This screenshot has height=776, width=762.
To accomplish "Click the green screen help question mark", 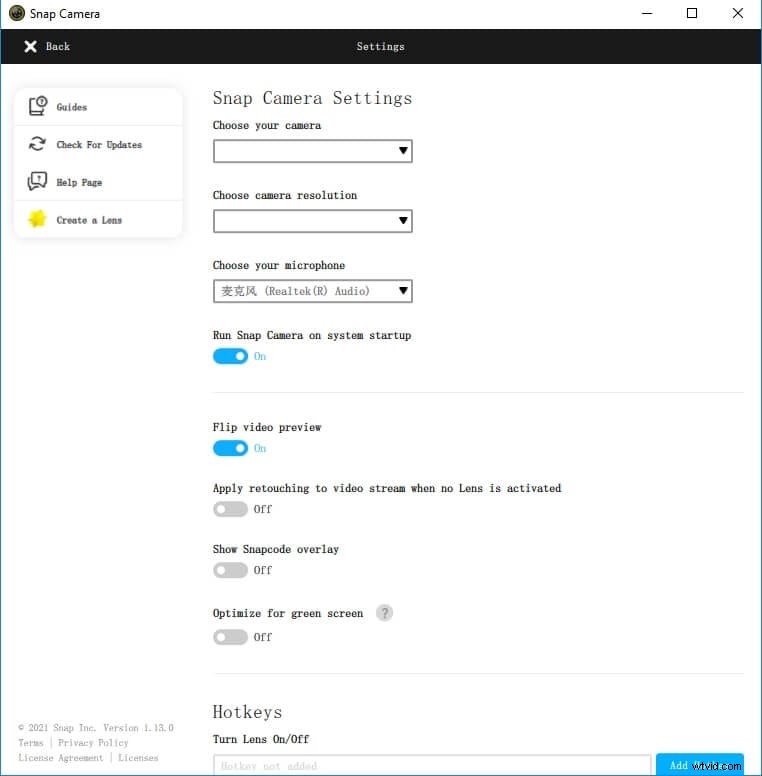I will click(384, 613).
